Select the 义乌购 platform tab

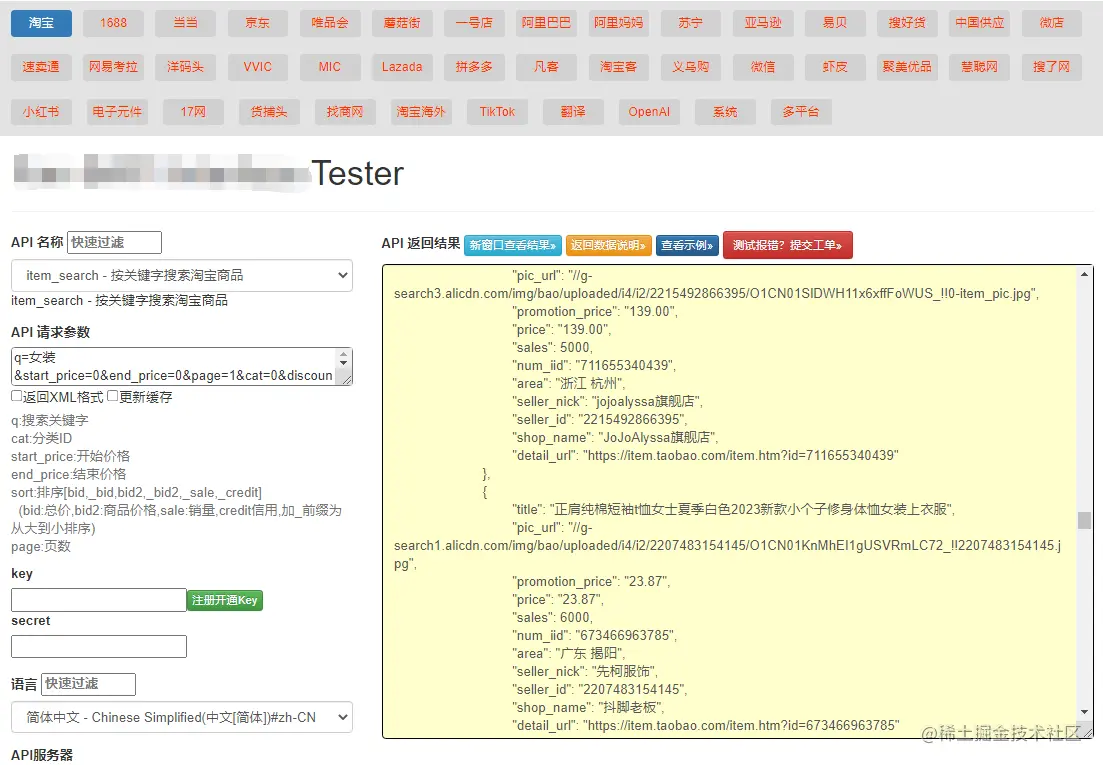tap(691, 68)
